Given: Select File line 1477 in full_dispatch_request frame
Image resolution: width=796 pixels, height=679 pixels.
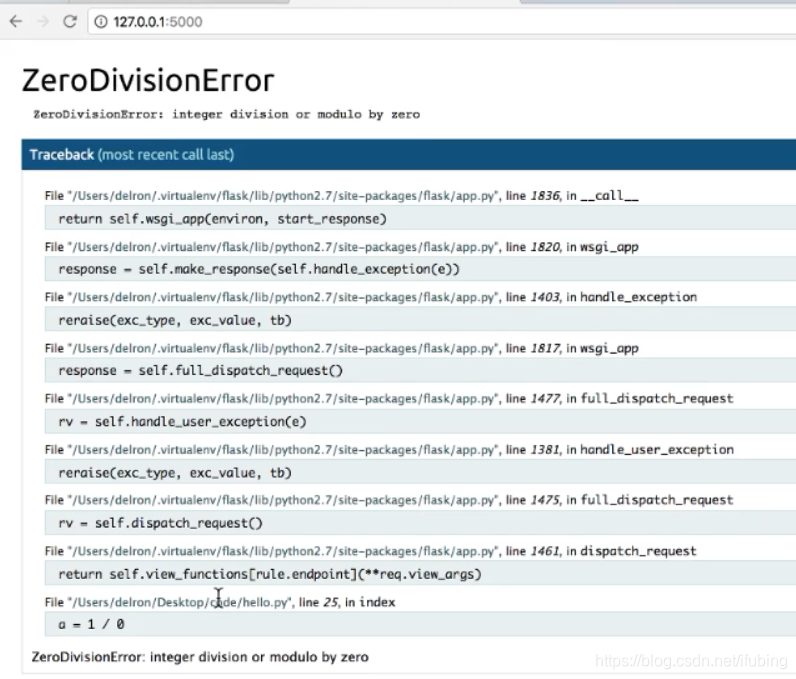Looking at the screenshot, I should pyautogui.click(x=389, y=398).
